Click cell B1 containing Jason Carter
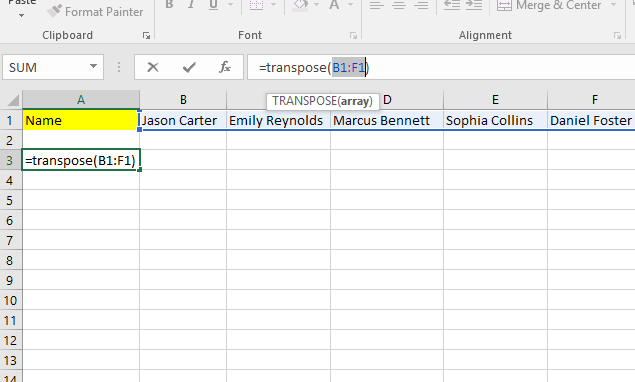The image size is (635, 382). (183, 120)
